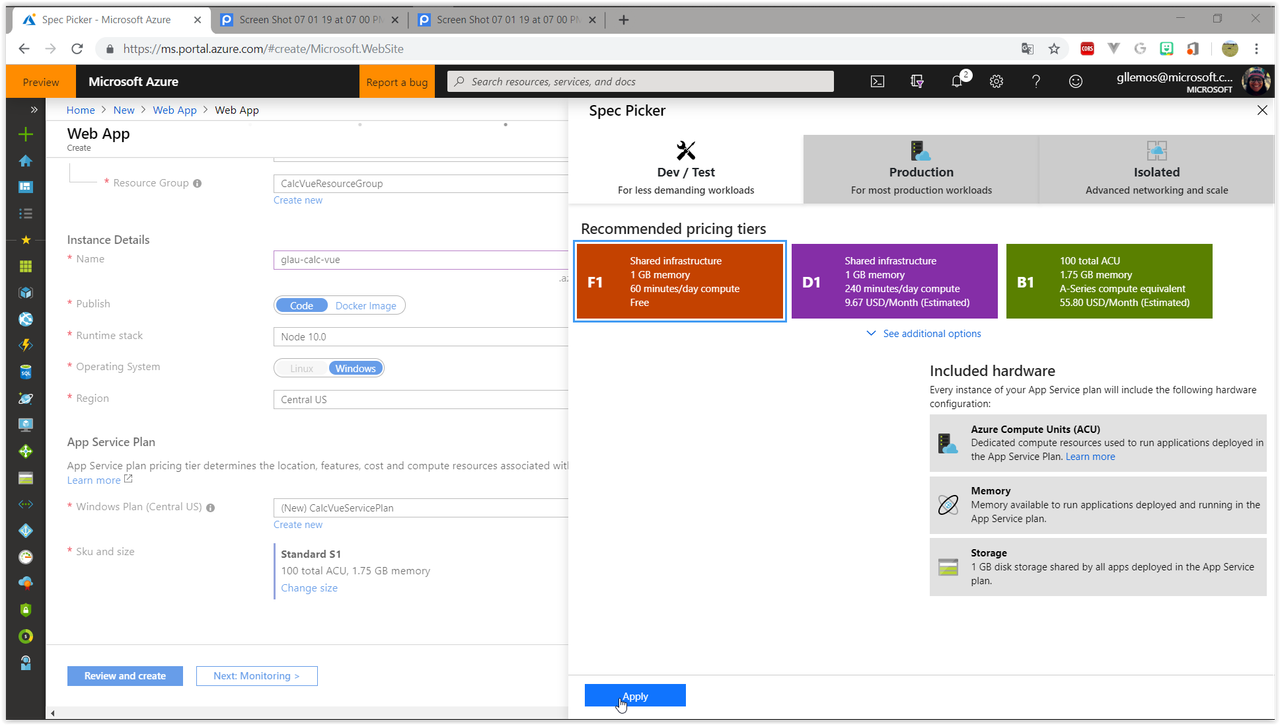Open Advisor cloud icon in sidebar

click(26, 583)
